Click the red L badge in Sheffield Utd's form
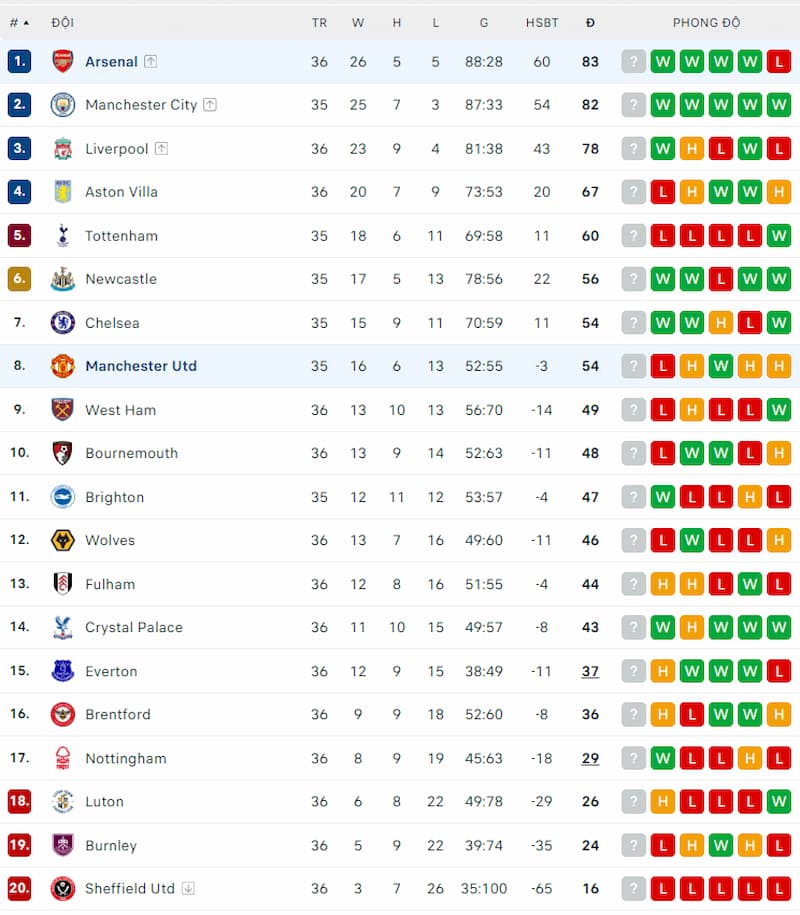 (x=662, y=888)
